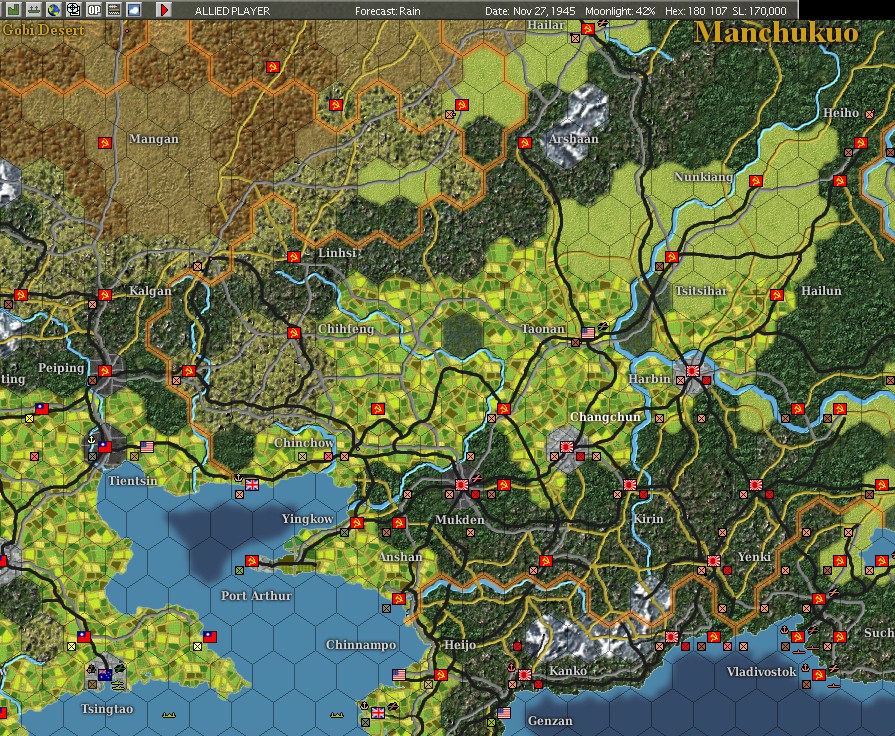Select the US flag unit near Chinnampo
The height and width of the screenshot is (736, 895).
pos(399,675)
